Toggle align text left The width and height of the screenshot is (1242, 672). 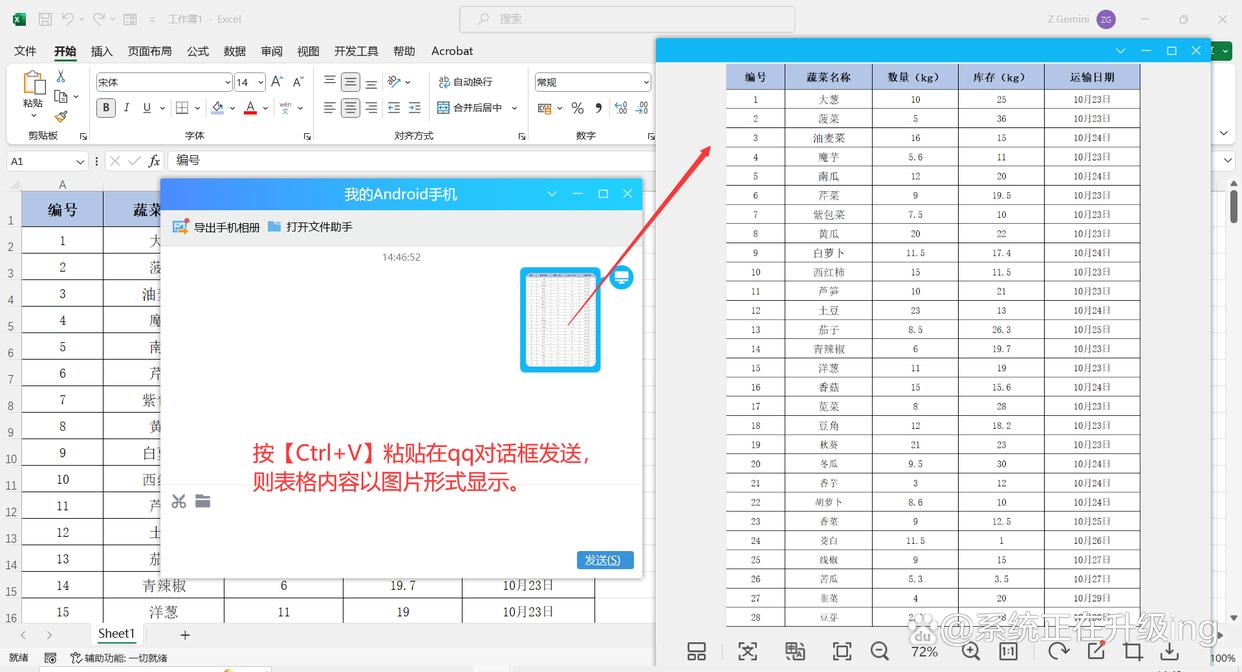coord(329,108)
